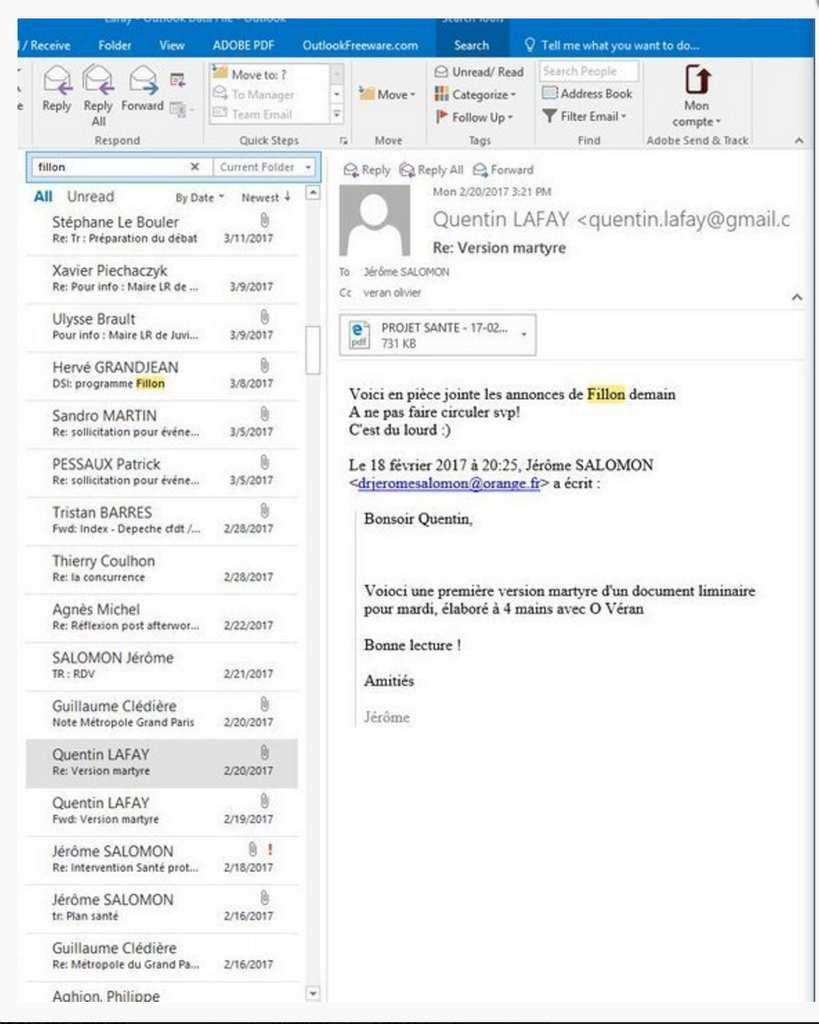Open the email from Tristan BARRES

click(x=161, y=519)
